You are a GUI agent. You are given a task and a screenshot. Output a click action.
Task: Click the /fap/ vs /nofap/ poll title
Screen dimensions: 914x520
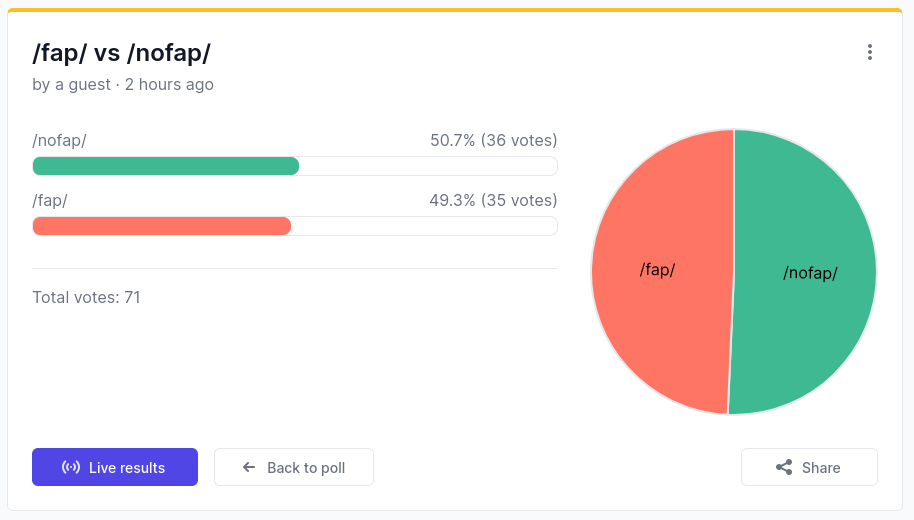[x=121, y=53]
